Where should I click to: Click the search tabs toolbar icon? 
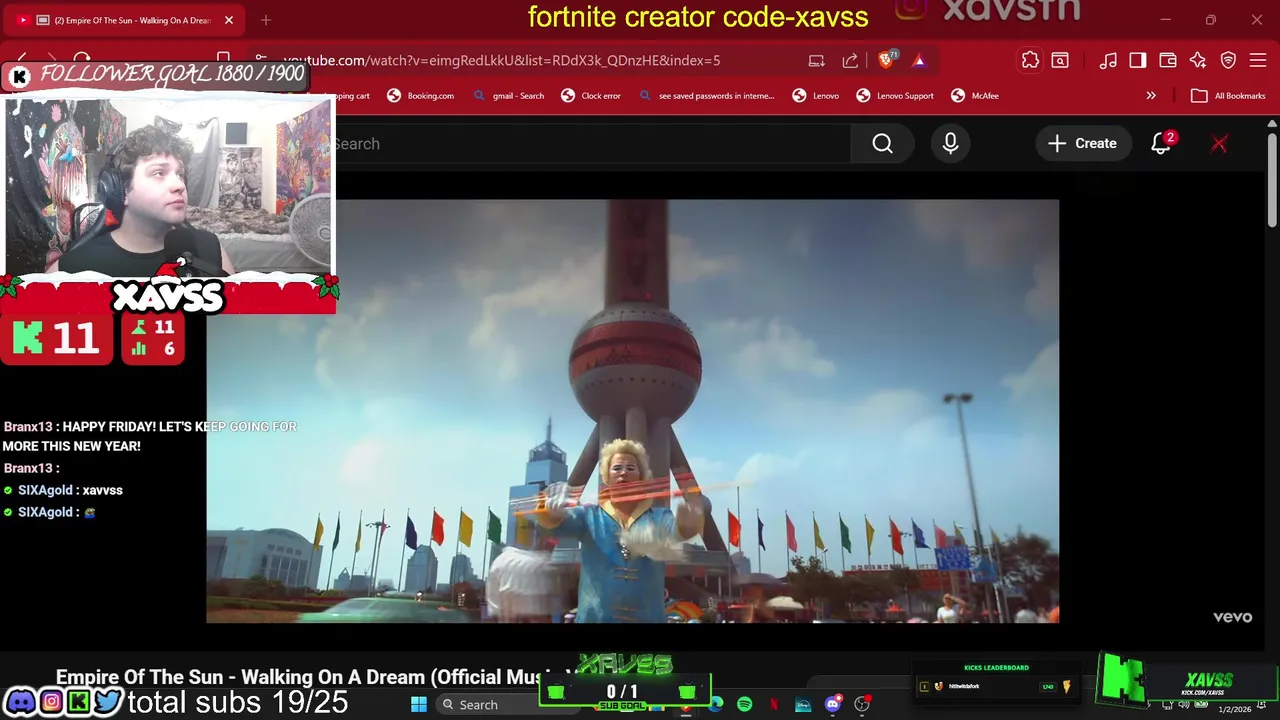pyautogui.click(x=1060, y=61)
